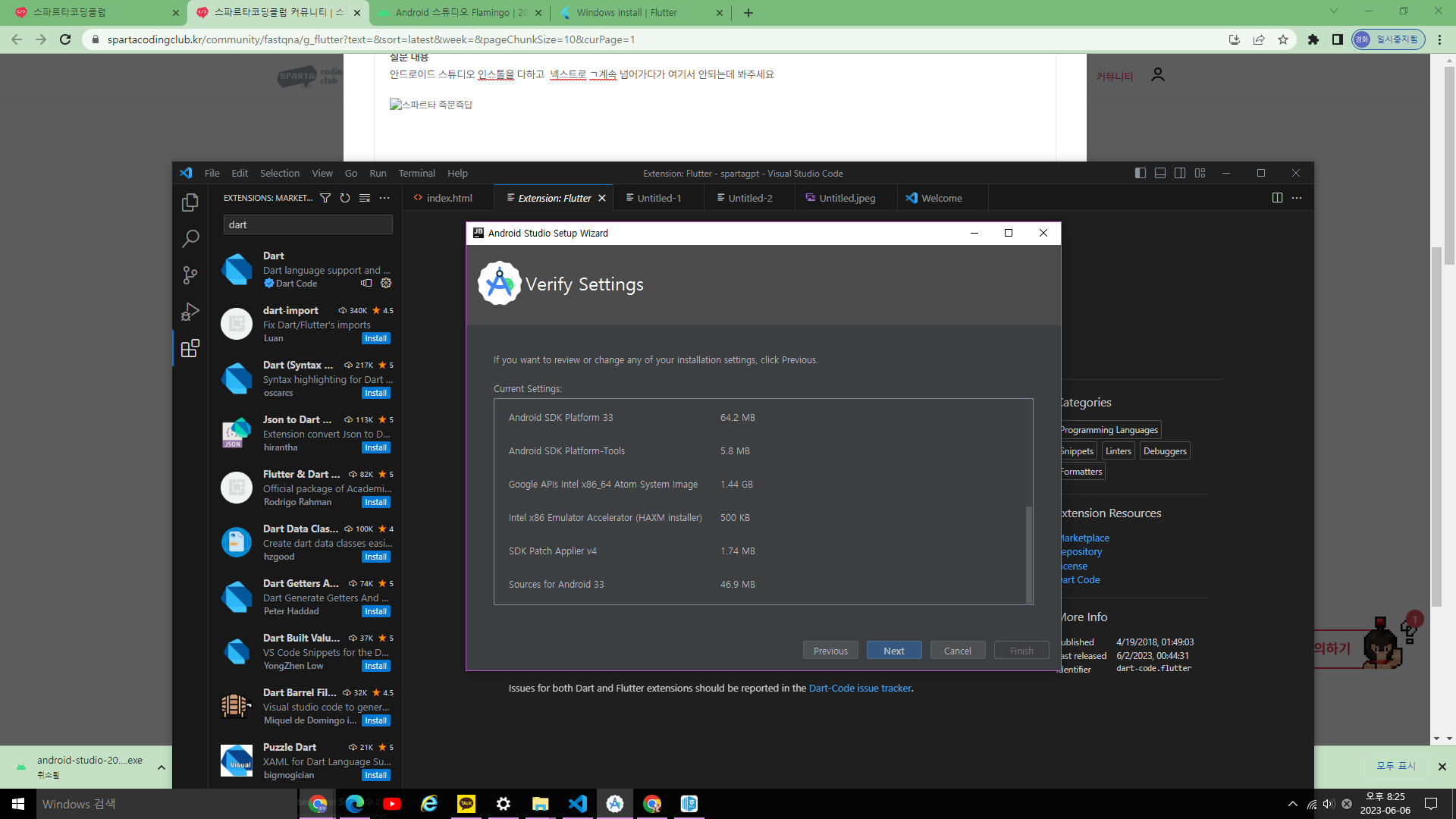Open editor More Actions menu

1297,198
